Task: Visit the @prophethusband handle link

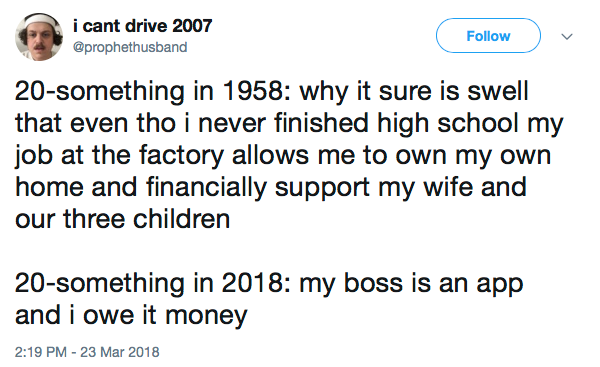Action: [130, 47]
